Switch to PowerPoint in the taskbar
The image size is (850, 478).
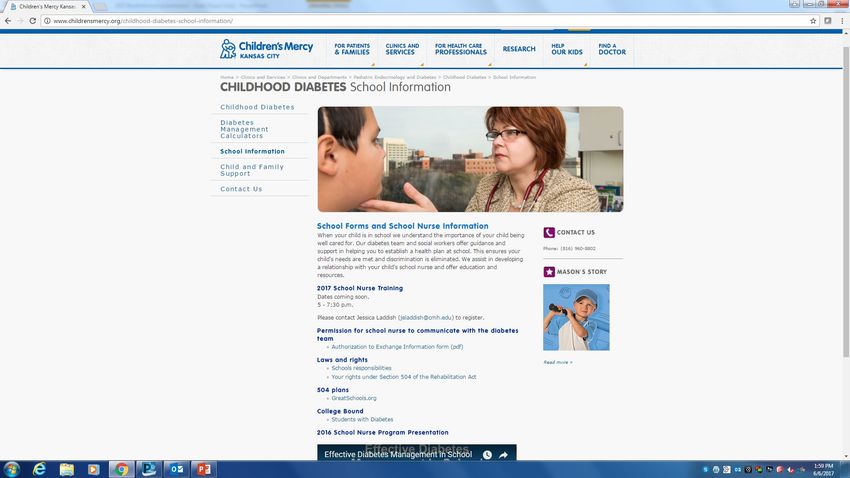pyautogui.click(x=204, y=469)
